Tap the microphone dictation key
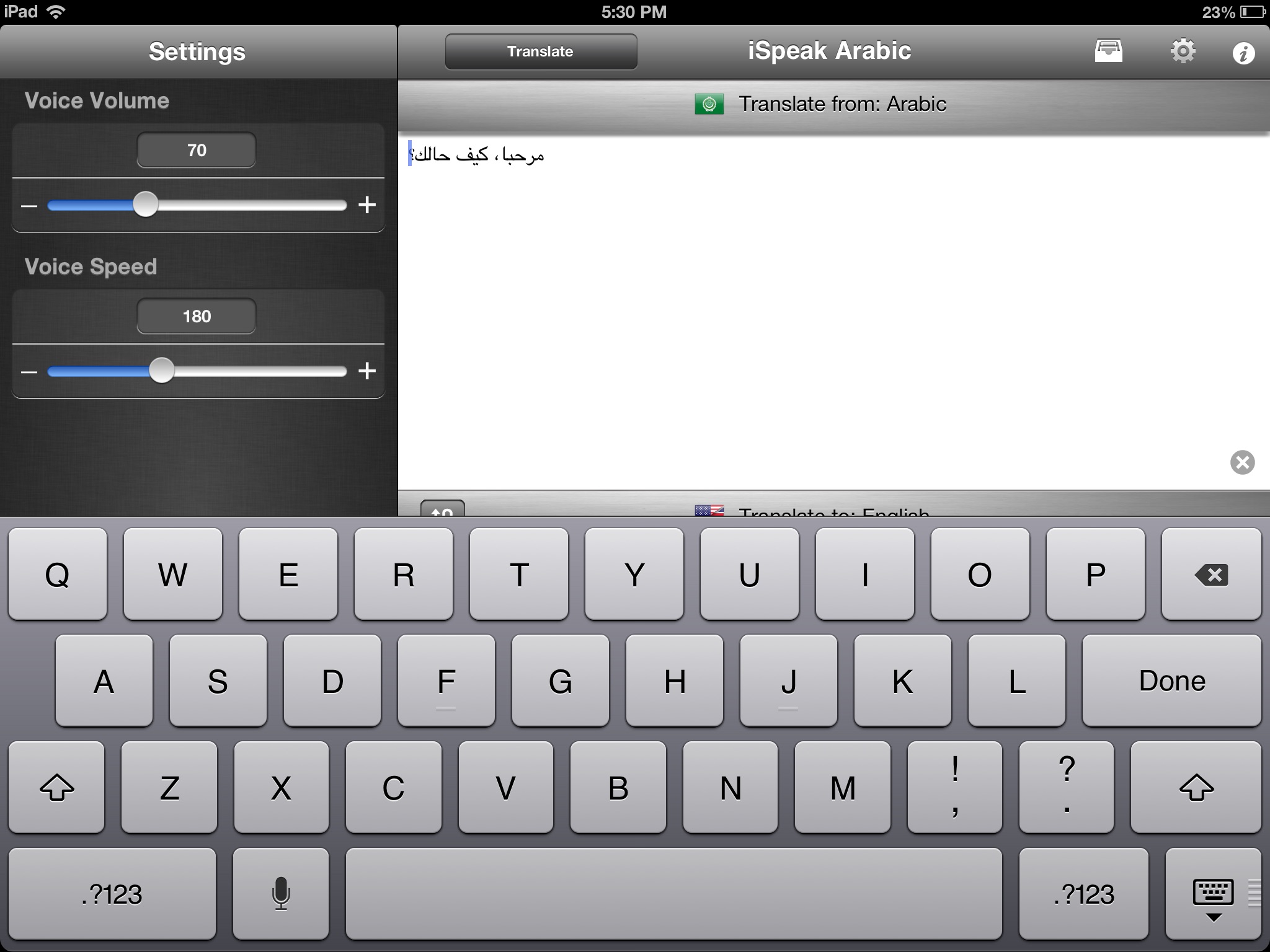This screenshot has width=1270, height=952. 281,893
